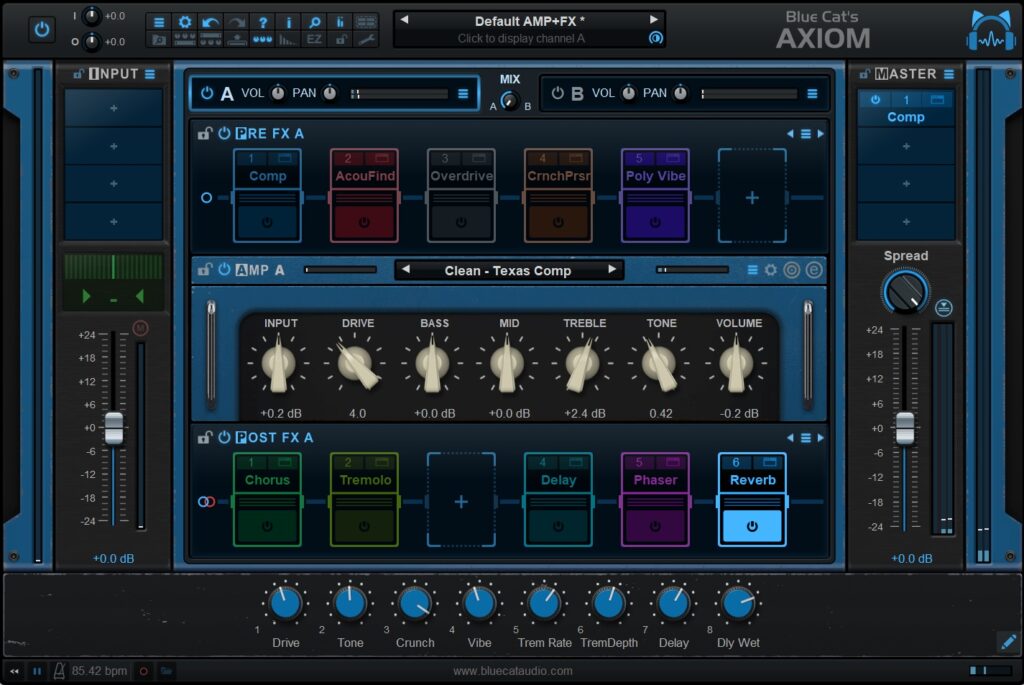Select the Tremolo pedal in POST FX A

point(364,500)
